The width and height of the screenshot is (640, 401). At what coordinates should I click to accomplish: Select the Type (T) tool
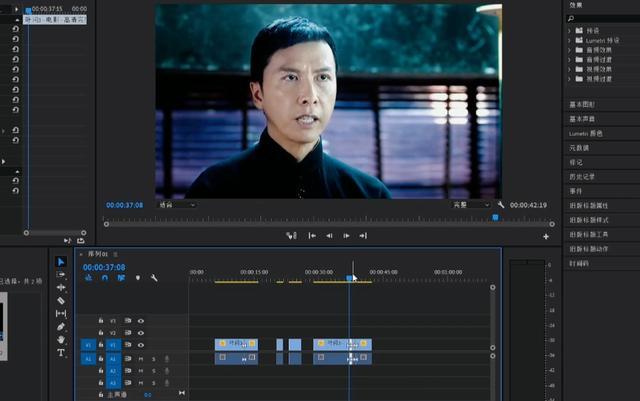click(x=61, y=353)
